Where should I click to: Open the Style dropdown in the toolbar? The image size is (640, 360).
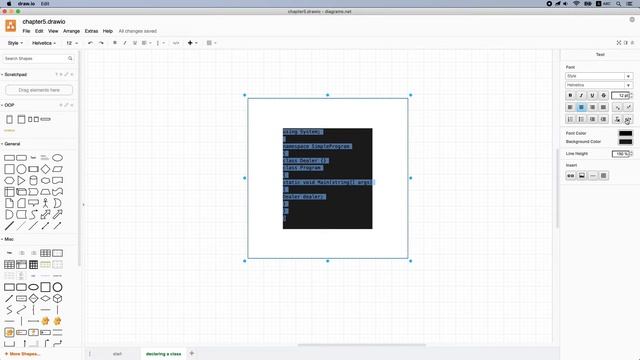point(15,43)
